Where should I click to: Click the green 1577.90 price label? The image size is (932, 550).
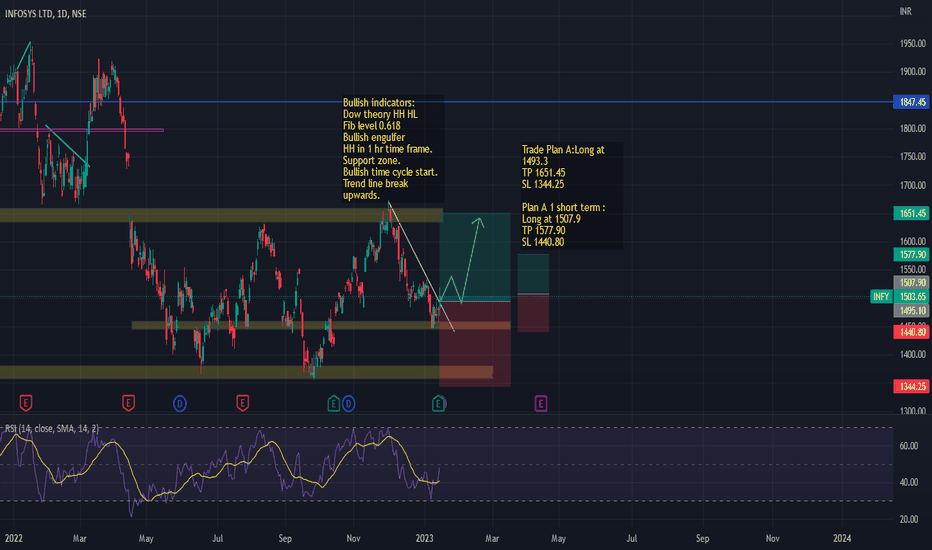coord(912,254)
